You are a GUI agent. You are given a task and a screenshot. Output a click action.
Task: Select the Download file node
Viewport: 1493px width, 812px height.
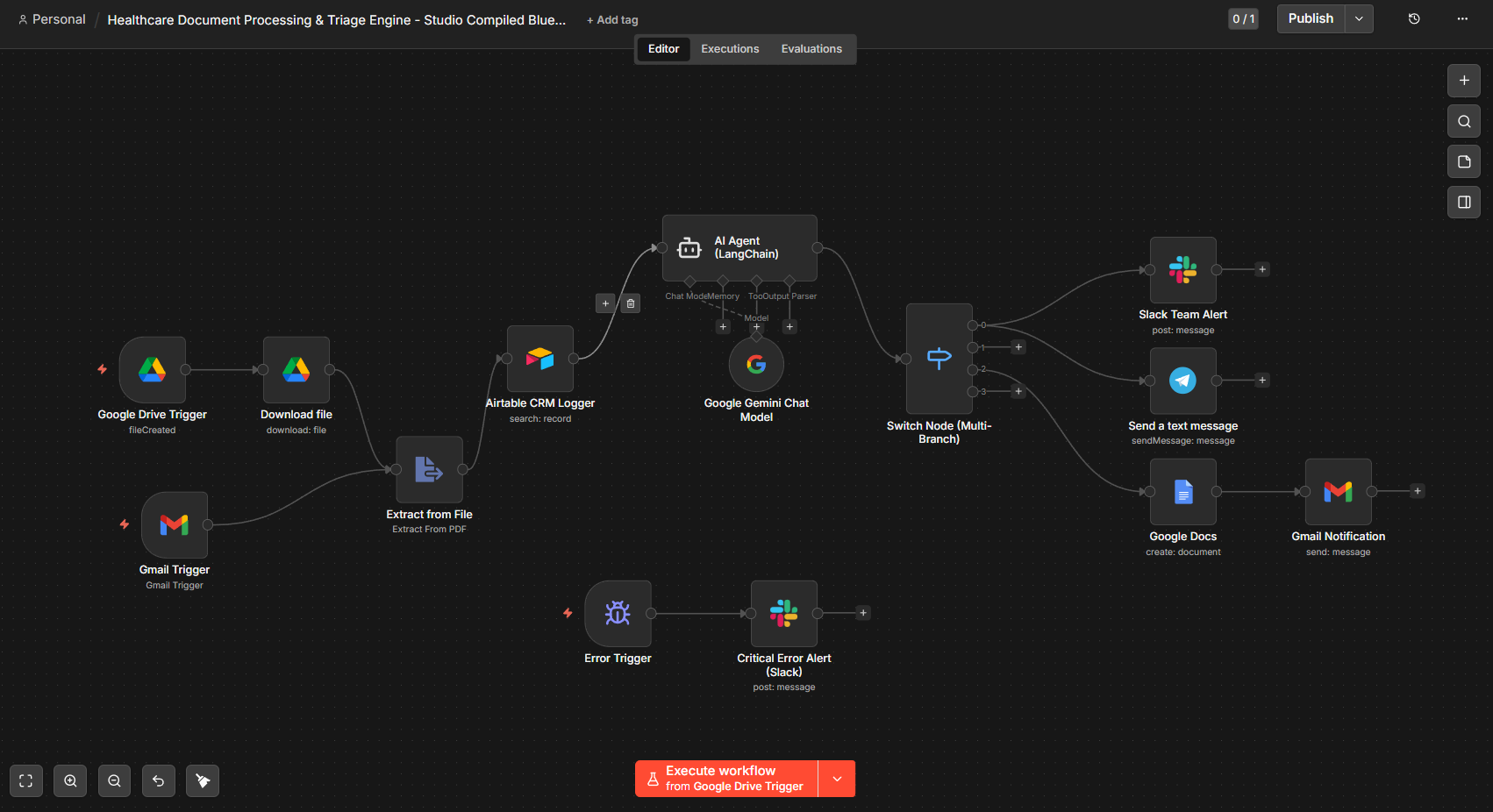click(296, 370)
